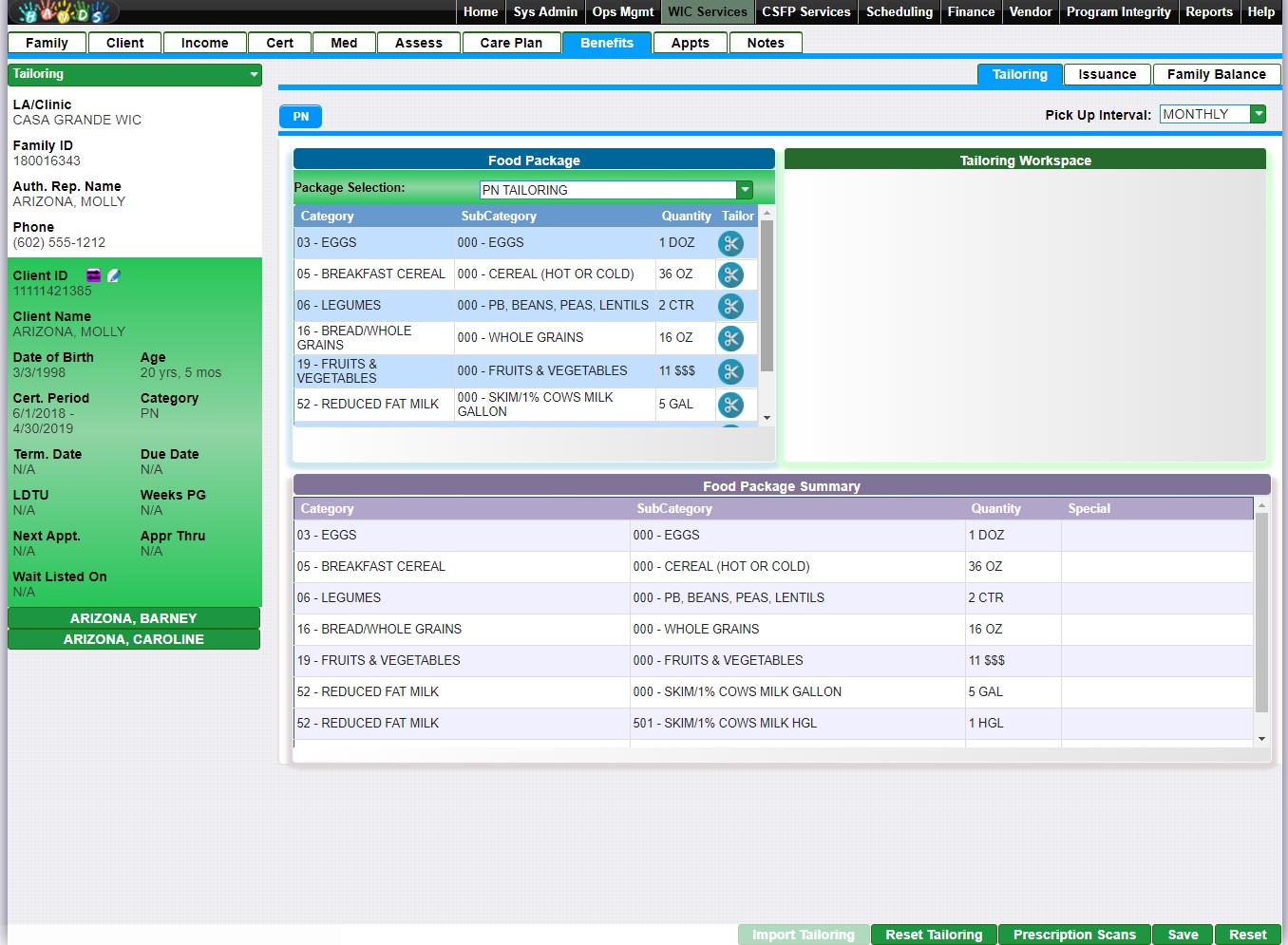Click scissors icon for Legumes row

[x=730, y=306]
